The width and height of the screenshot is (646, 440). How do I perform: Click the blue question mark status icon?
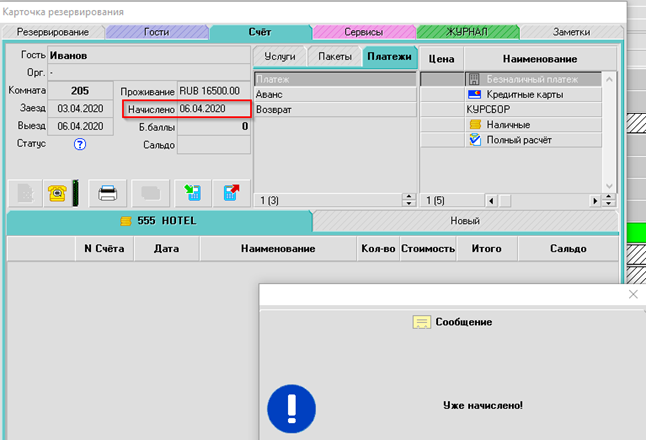pos(80,144)
